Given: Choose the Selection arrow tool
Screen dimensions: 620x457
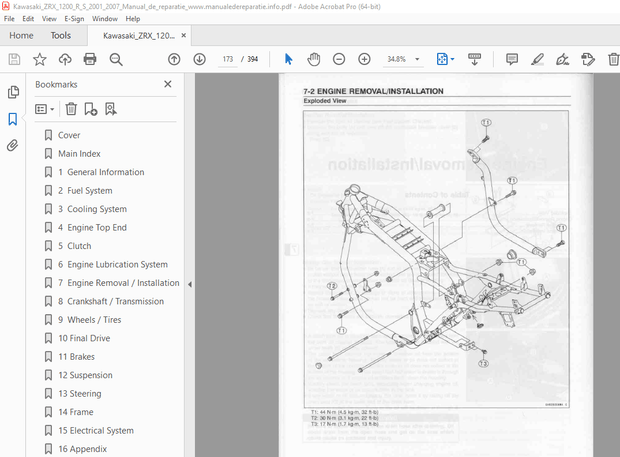Looking at the screenshot, I should (x=288, y=59).
